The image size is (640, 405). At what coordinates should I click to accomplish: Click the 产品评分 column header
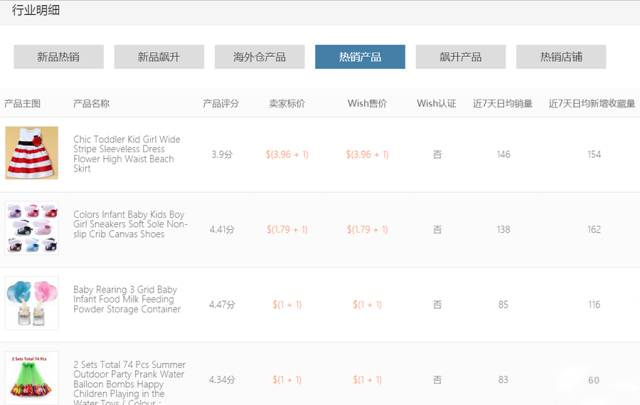(x=221, y=104)
